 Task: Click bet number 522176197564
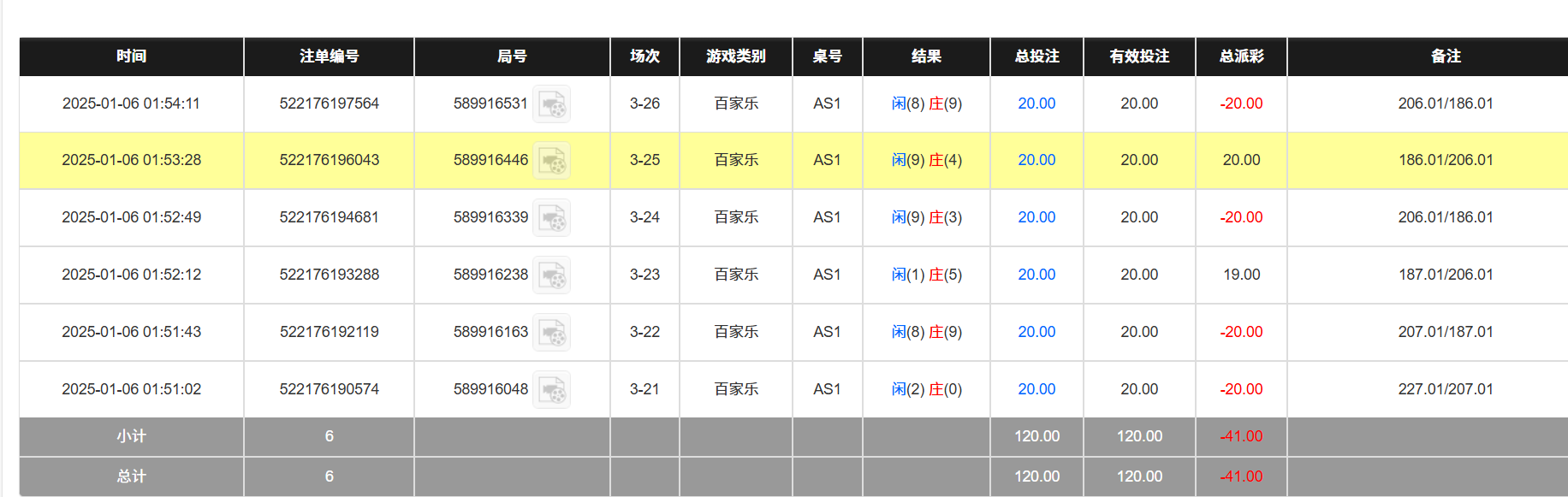(x=329, y=104)
